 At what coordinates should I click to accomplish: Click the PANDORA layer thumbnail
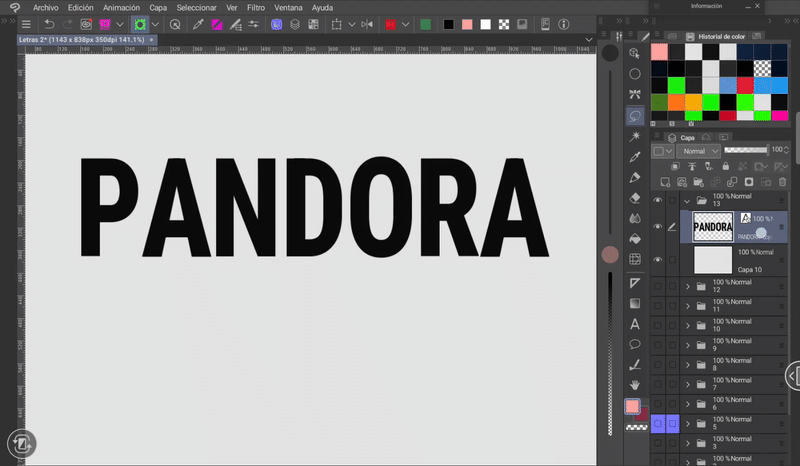713,227
